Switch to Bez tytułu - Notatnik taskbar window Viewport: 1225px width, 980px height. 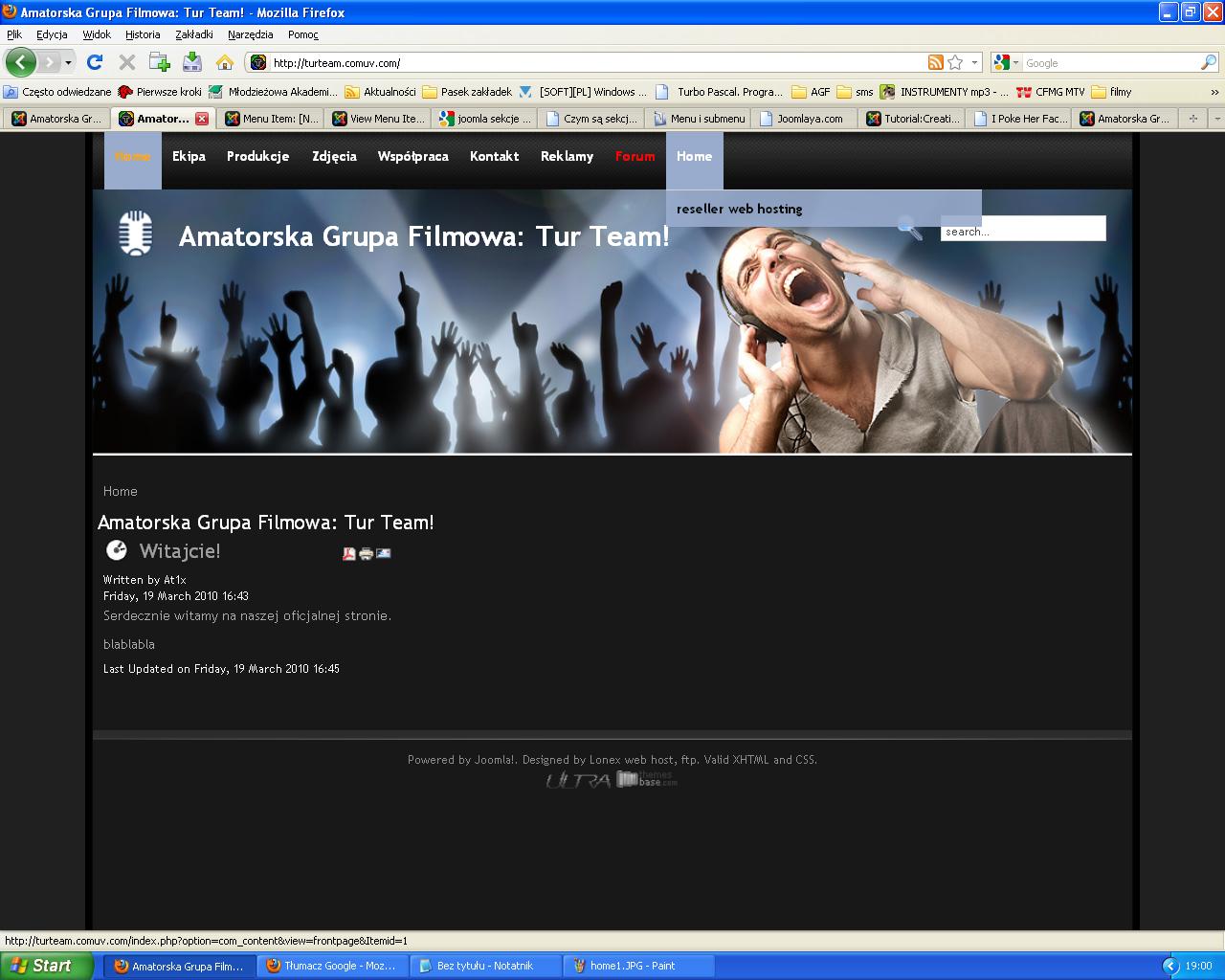(x=486, y=966)
